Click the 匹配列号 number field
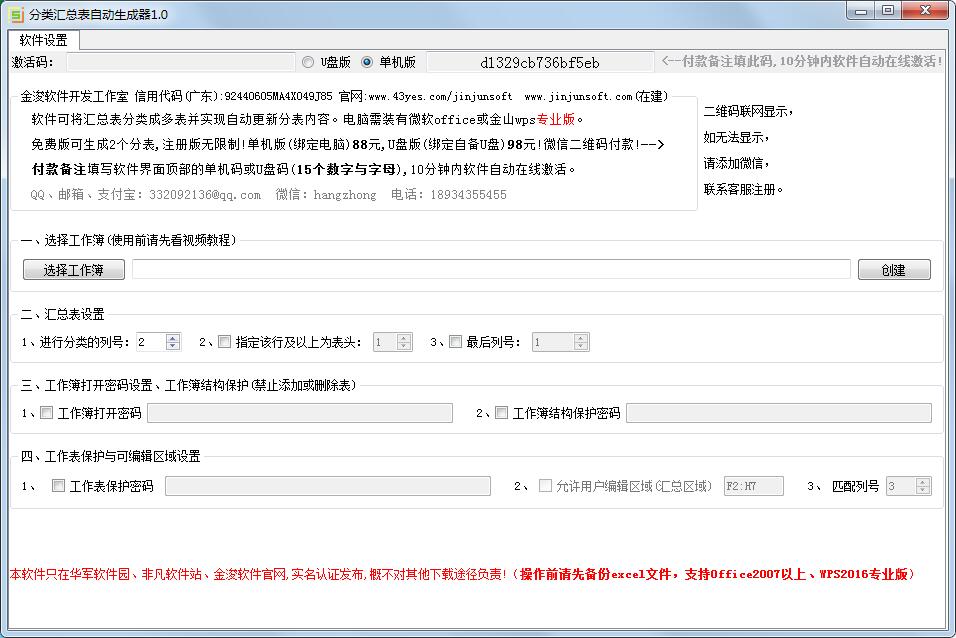The width and height of the screenshot is (956, 638). [901, 486]
